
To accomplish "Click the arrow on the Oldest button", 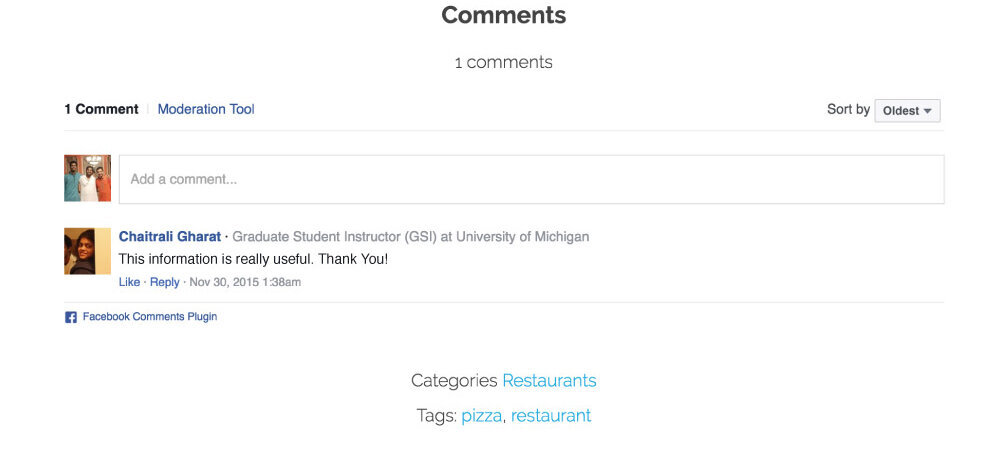I will (928, 111).
